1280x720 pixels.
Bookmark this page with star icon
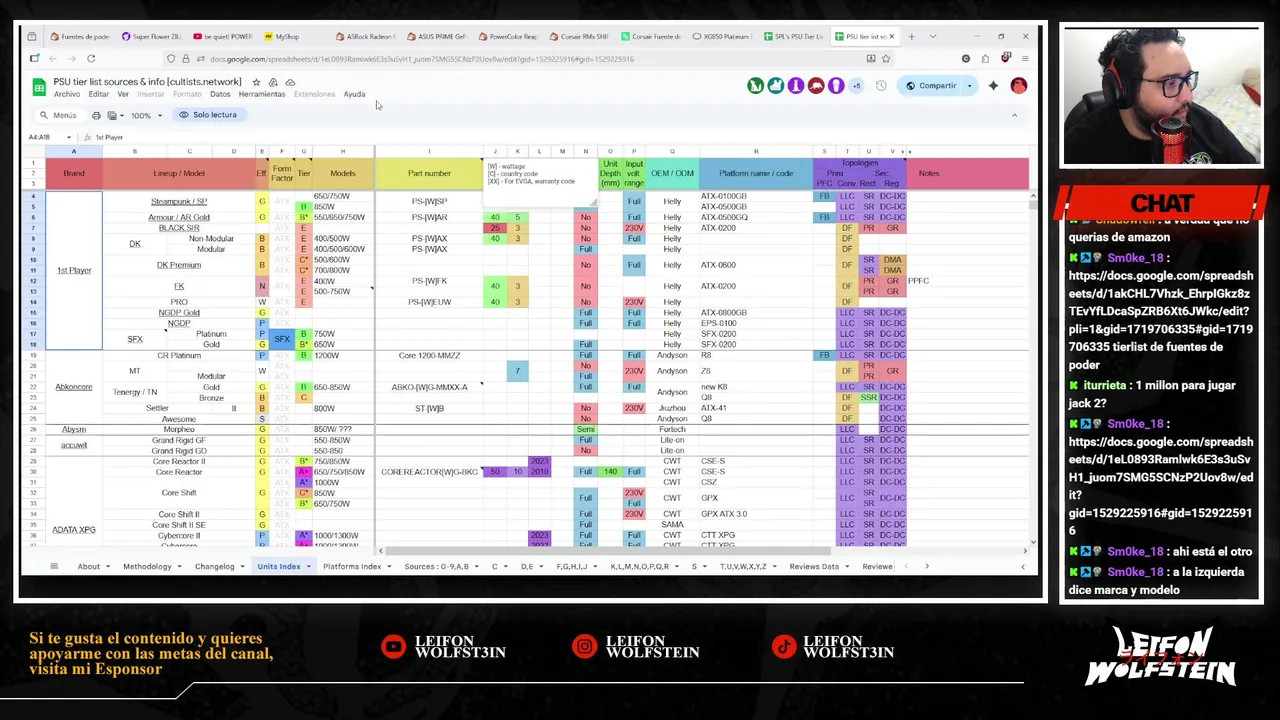tap(888, 59)
